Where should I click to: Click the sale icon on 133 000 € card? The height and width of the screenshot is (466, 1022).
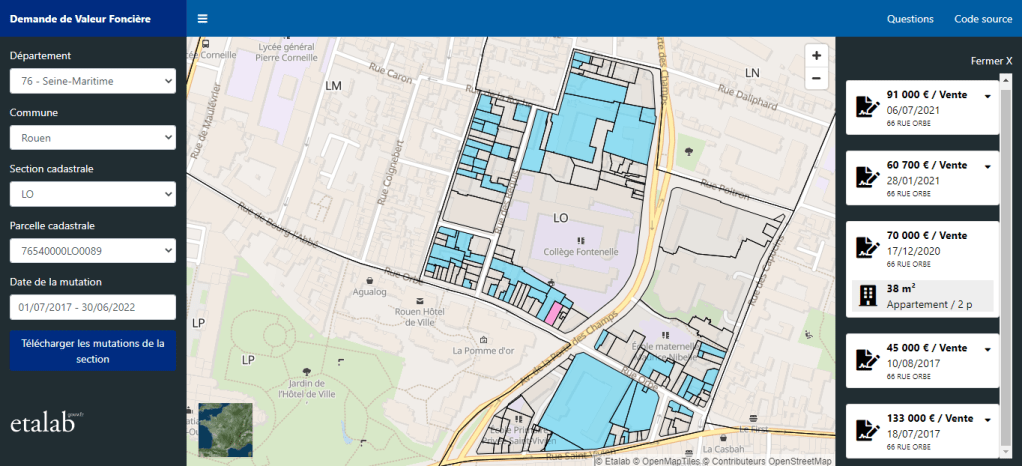tap(866, 430)
